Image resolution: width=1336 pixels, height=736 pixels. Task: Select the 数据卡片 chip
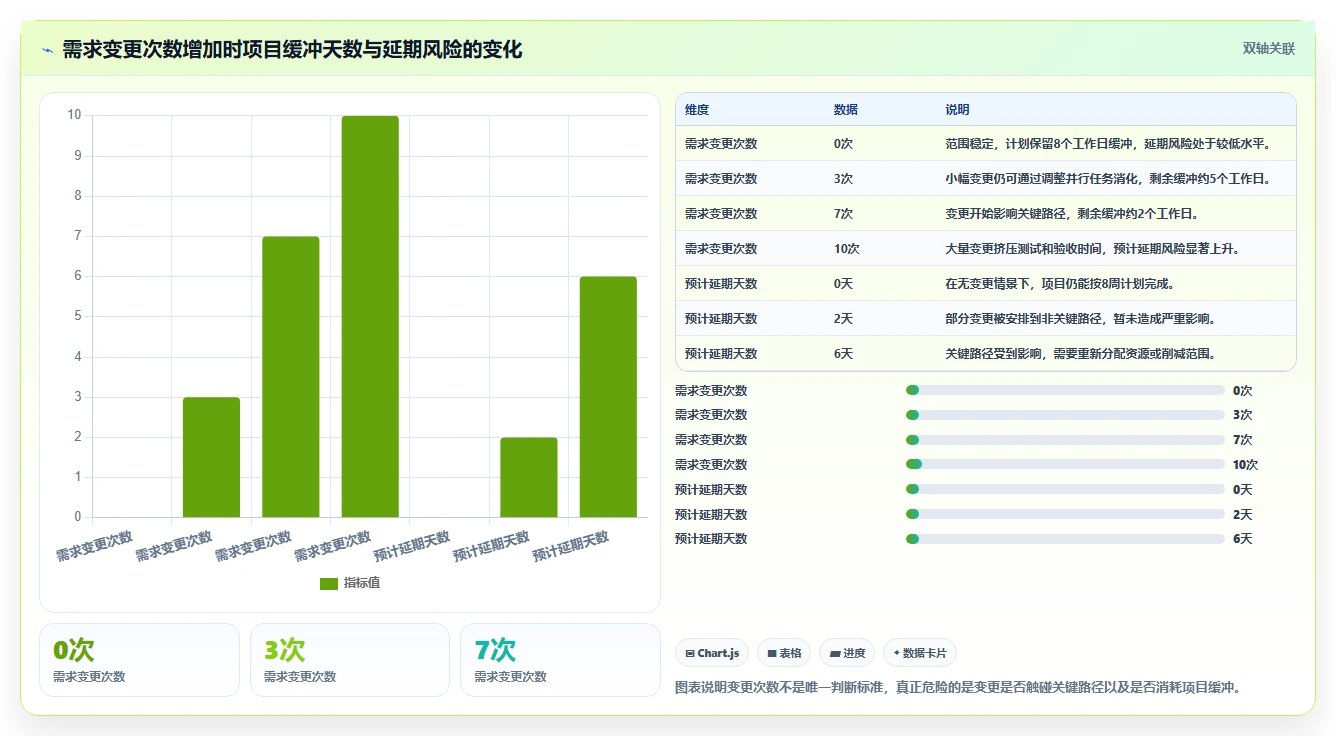point(920,653)
